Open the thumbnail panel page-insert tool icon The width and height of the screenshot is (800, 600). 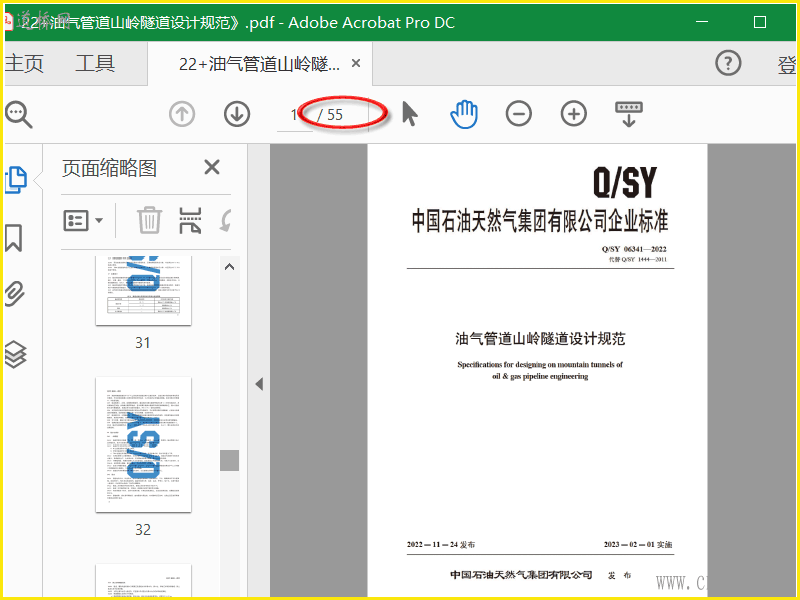[190, 220]
